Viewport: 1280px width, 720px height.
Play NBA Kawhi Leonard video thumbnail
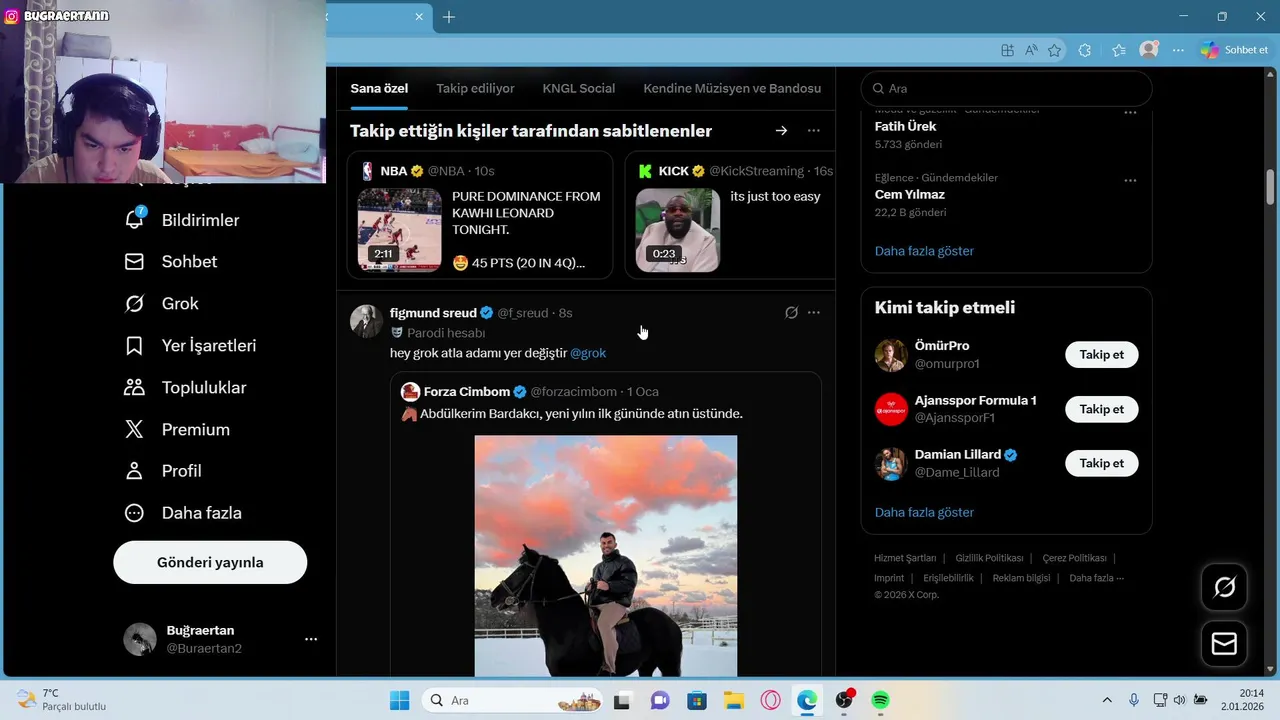(399, 229)
